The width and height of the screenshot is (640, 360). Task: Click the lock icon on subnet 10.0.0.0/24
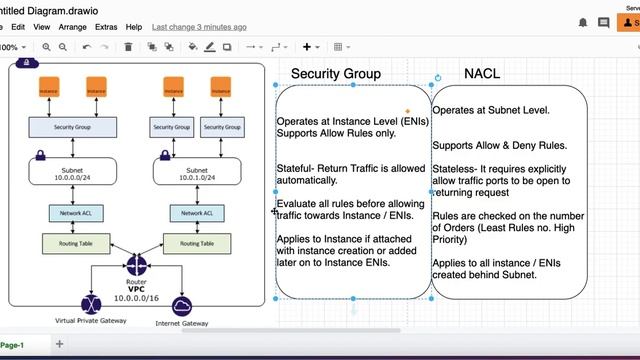40,155
